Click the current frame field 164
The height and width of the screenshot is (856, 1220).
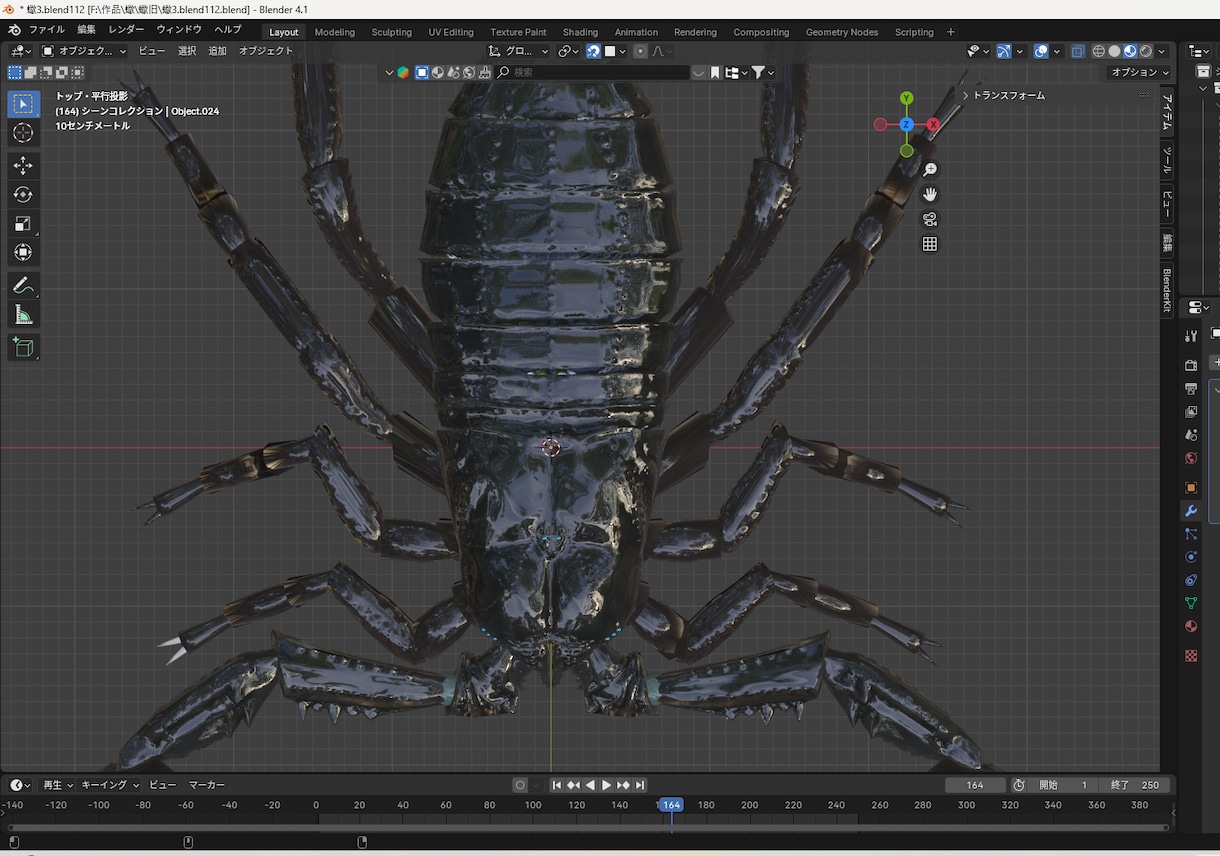point(975,785)
